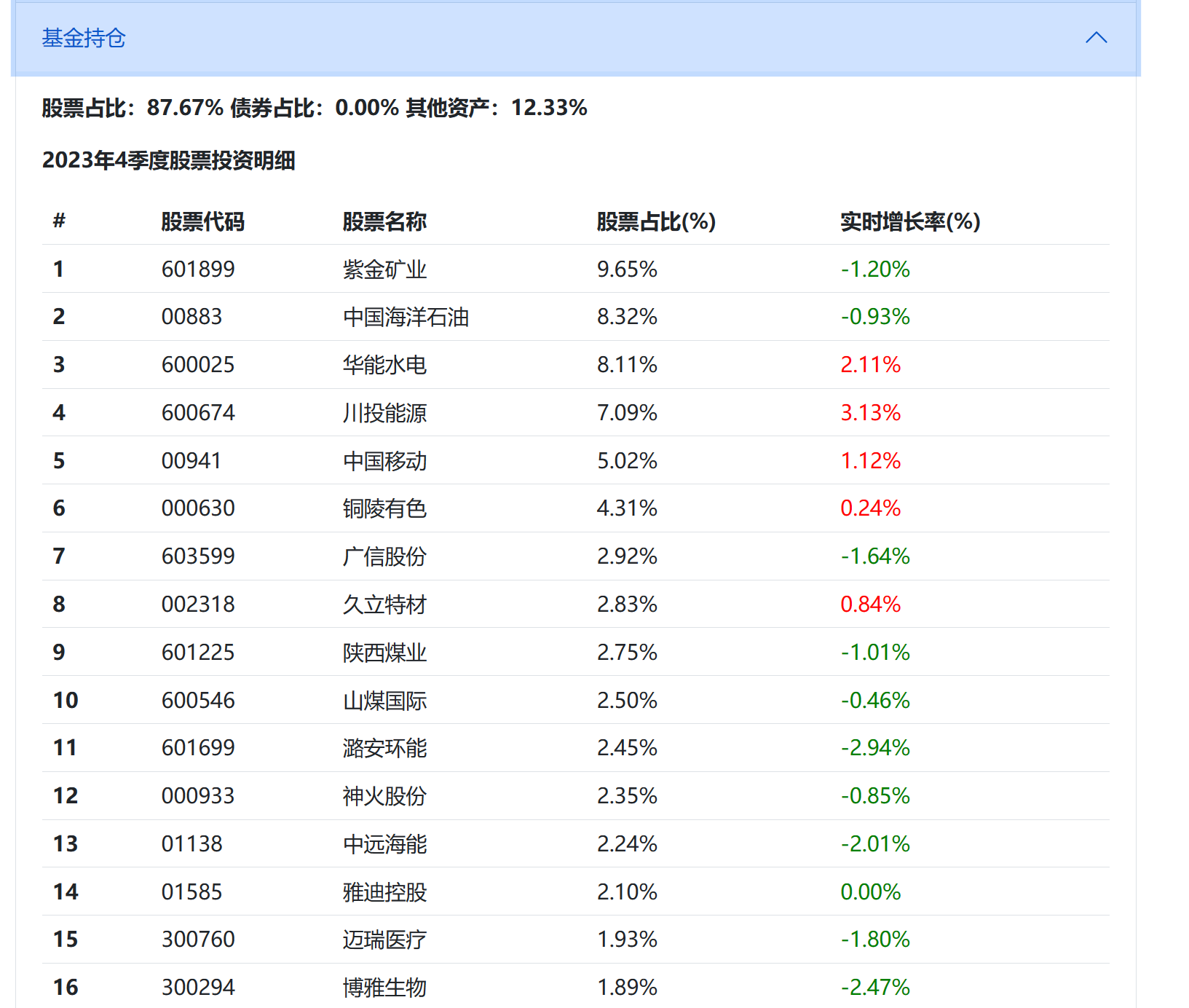1189x1008 pixels.
Task: Click stock code 600025
Action: (198, 365)
